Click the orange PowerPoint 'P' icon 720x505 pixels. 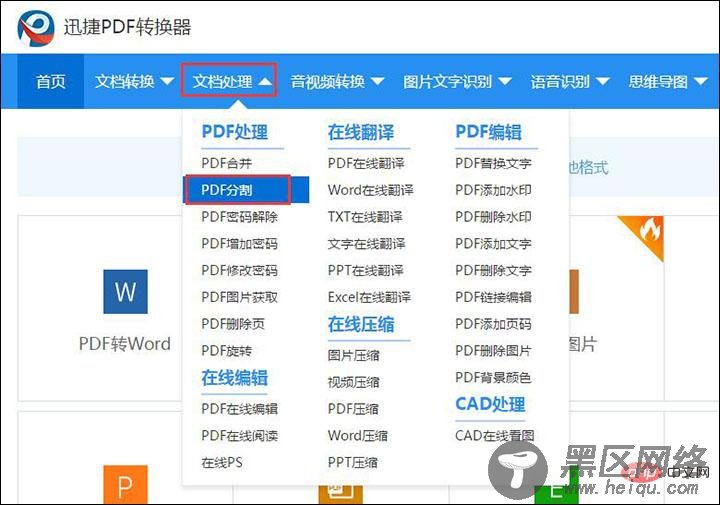pyautogui.click(x=125, y=485)
